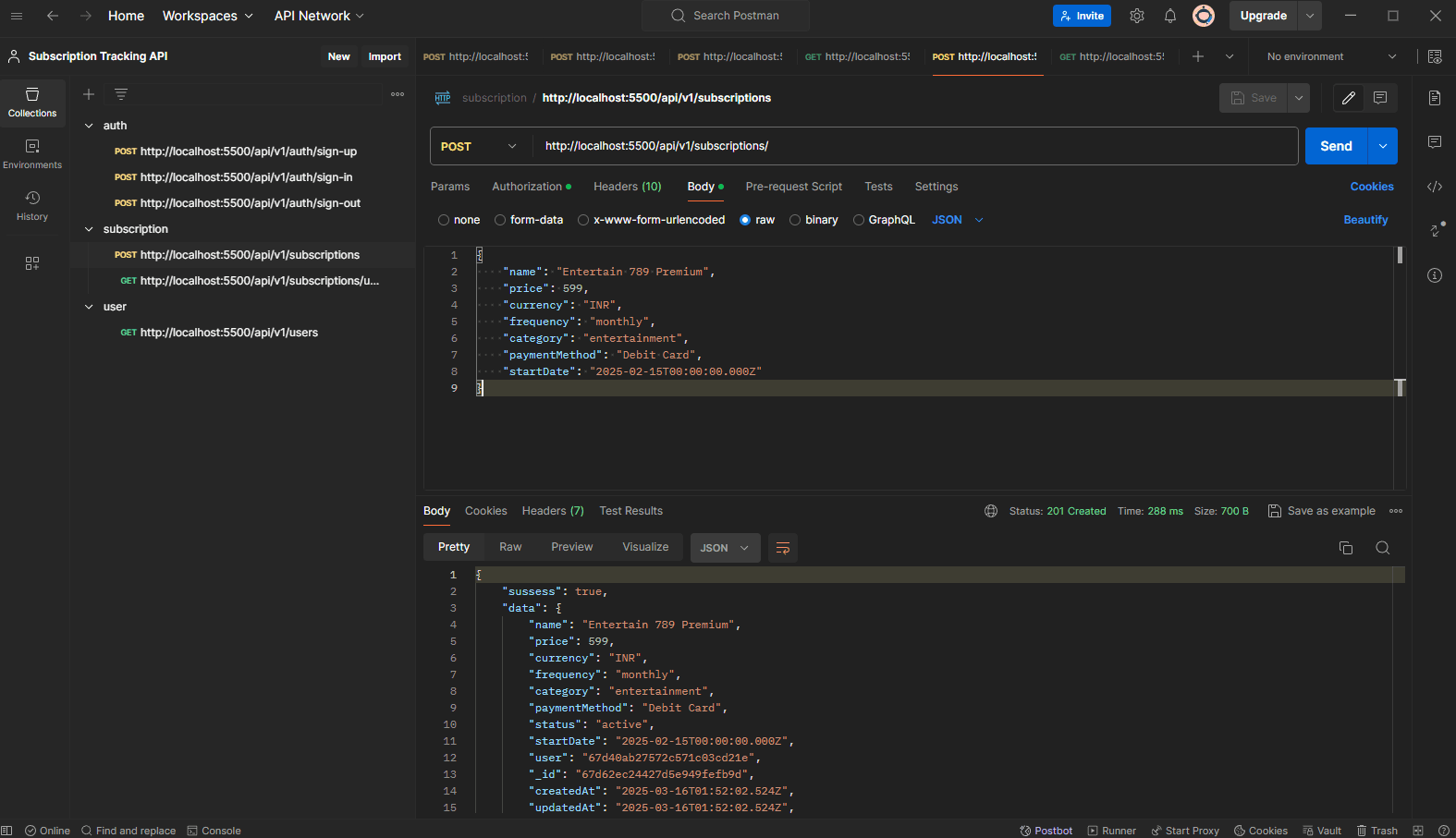Screen dimensions: 1456x838
Task: Open the response more options ellipsis
Action: (1396, 511)
